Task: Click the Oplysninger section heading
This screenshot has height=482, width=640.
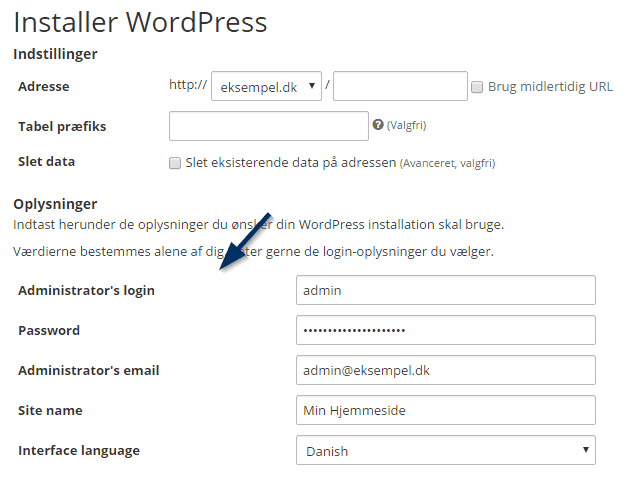Action: point(56,204)
